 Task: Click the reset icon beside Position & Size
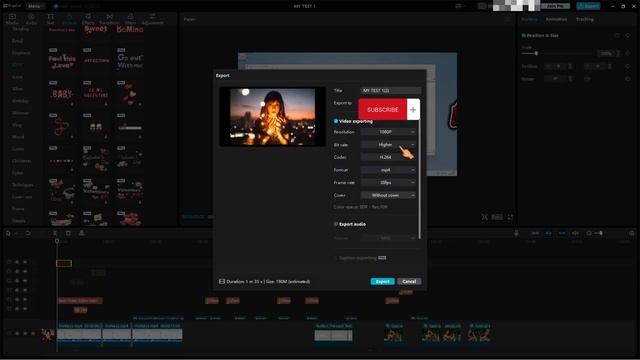pyautogui.click(x=618, y=36)
